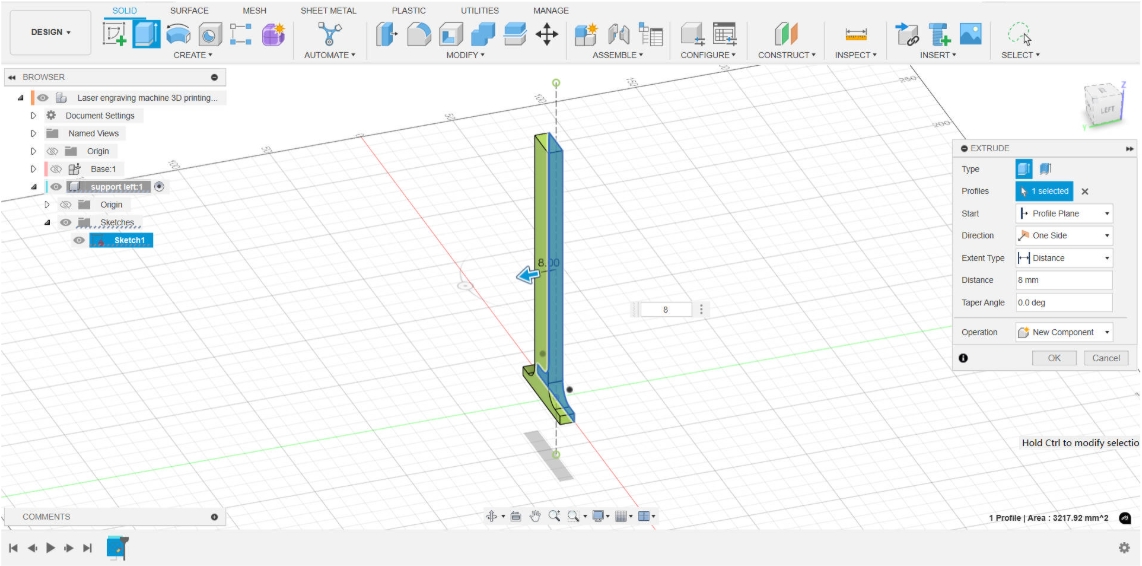Open the Change Parameters table icon

tap(725, 34)
